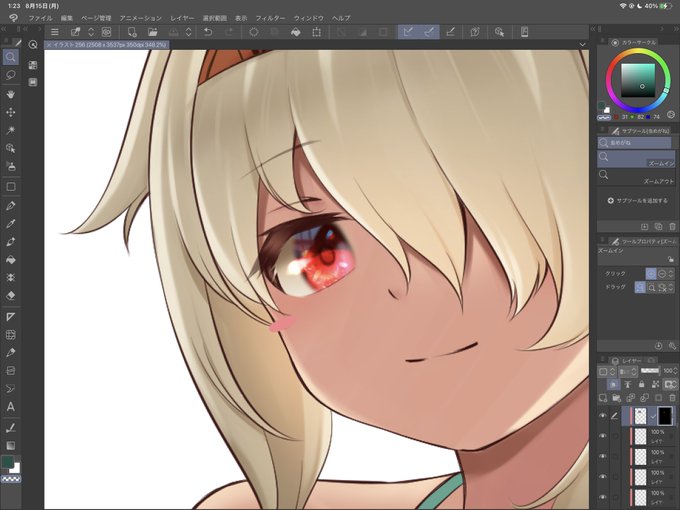Open the command bar hamburger menu
Viewport: 680px width, 510px height.
[x=55, y=32]
